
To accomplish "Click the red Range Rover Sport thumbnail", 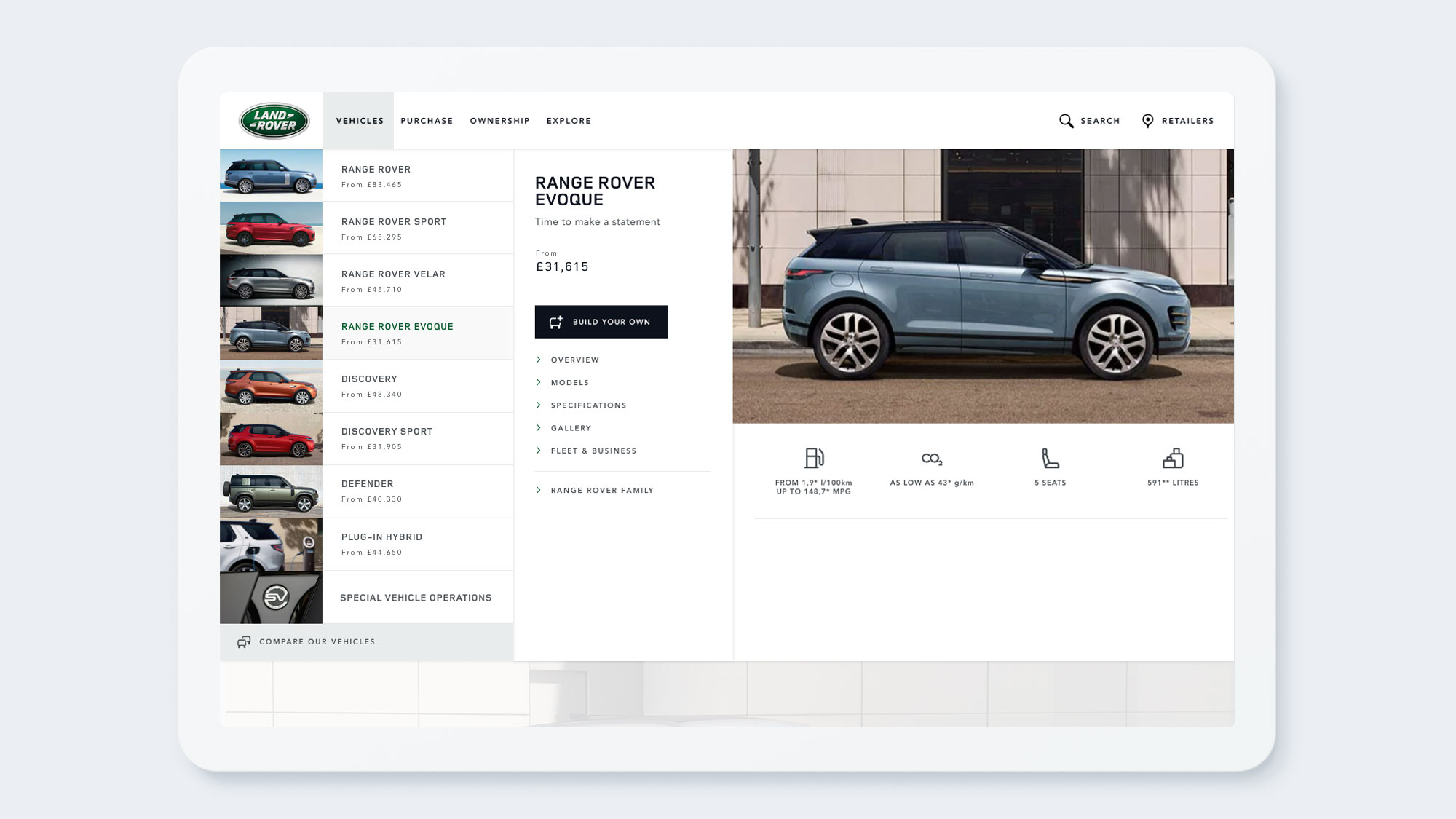I will [x=271, y=228].
